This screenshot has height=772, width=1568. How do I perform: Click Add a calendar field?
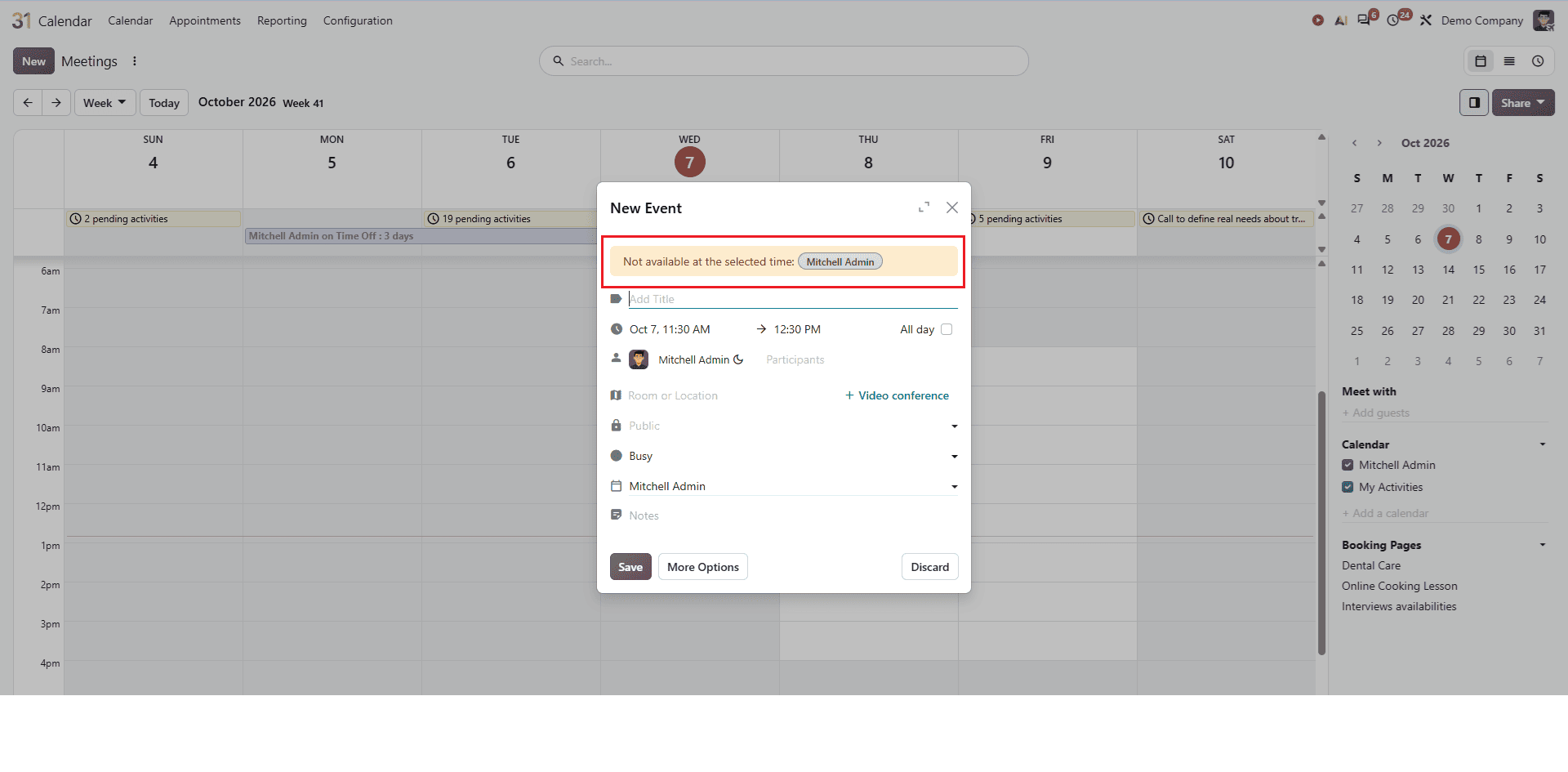pyautogui.click(x=1445, y=513)
